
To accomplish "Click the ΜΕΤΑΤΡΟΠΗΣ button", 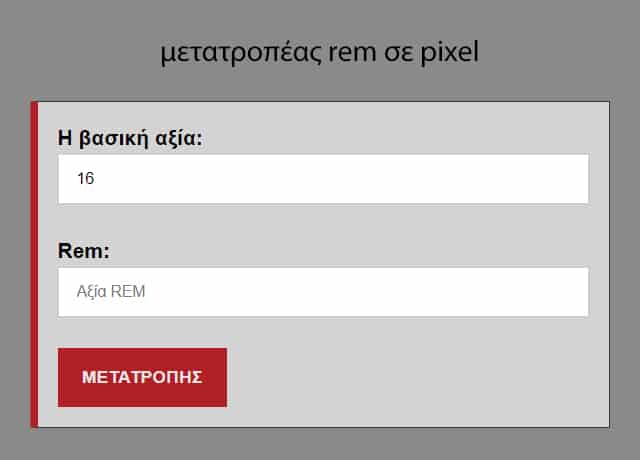I will pyautogui.click(x=142, y=377).
